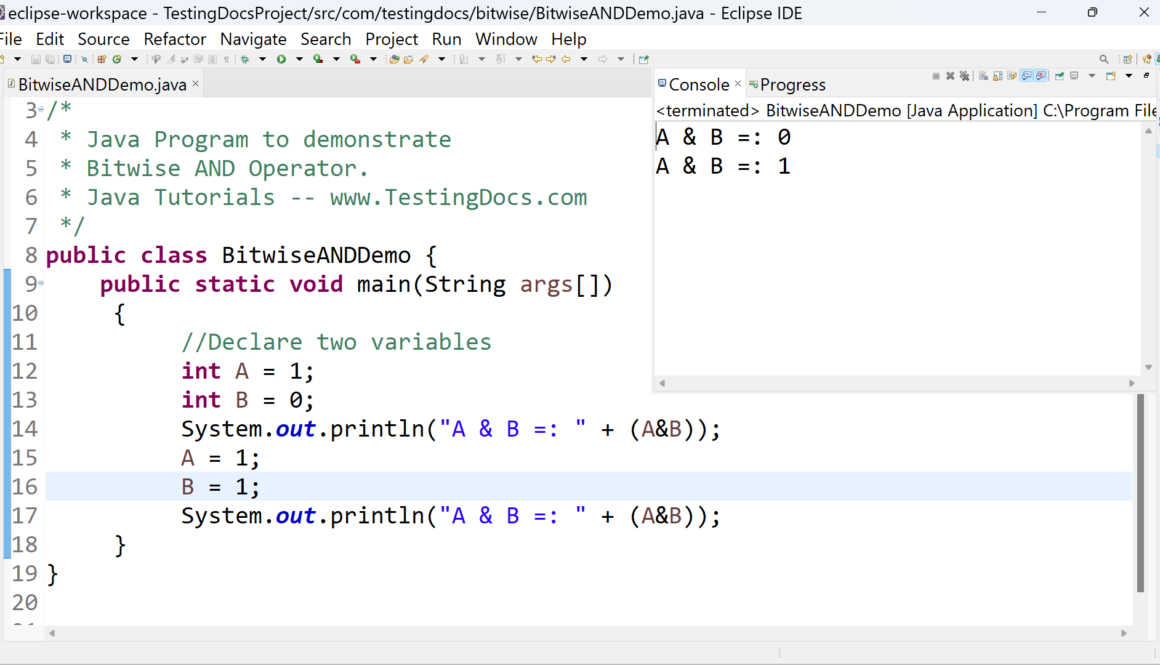Collapse the comment block at line 3
The width and height of the screenshot is (1160, 665).
click(x=41, y=110)
